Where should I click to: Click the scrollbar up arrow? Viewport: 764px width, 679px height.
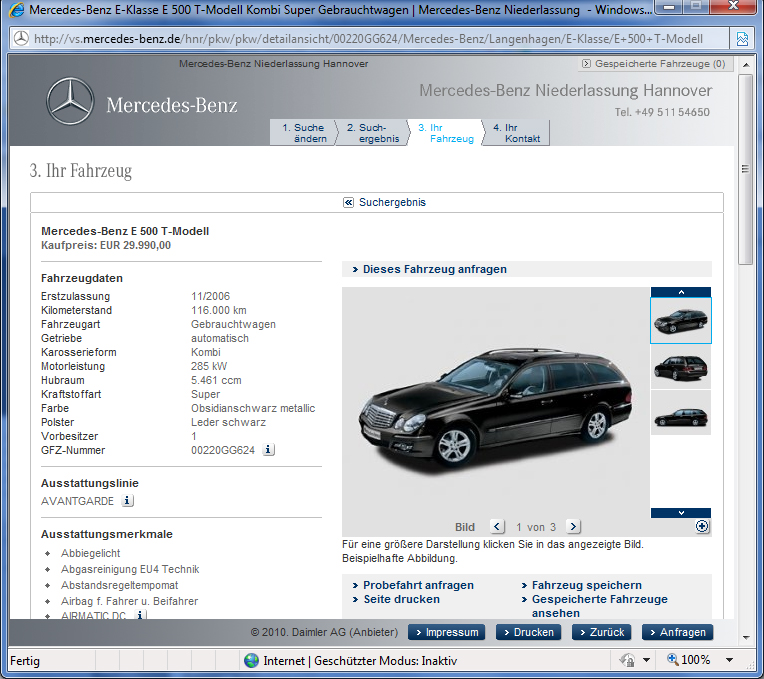pos(745,65)
